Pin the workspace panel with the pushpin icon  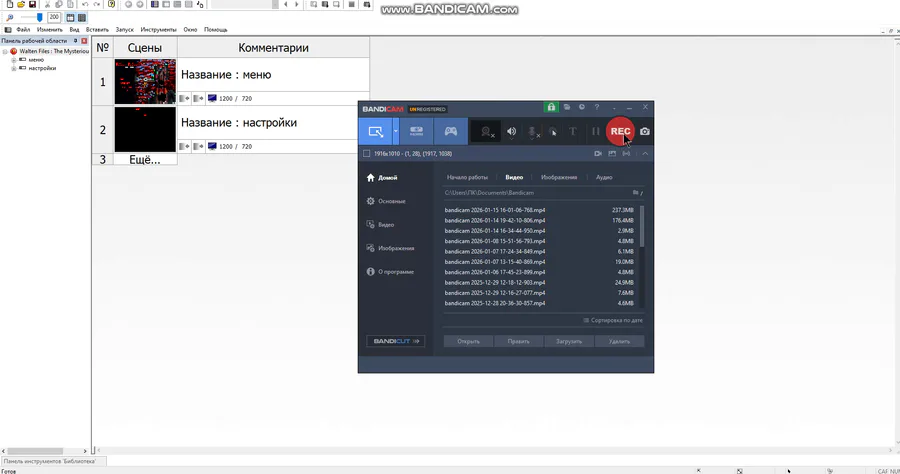(x=76, y=41)
